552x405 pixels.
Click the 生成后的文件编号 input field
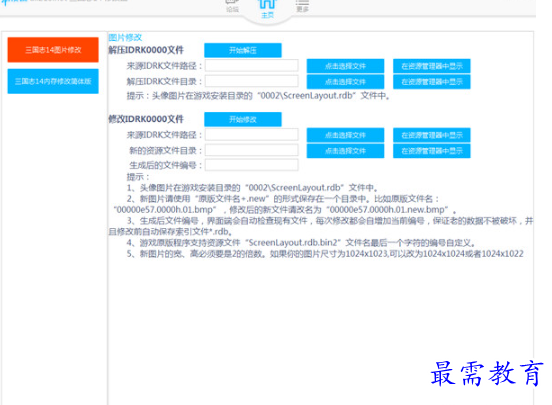252,165
